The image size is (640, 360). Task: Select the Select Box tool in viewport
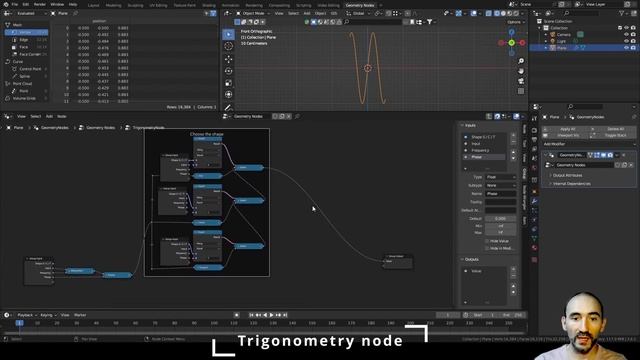pyautogui.click(x=229, y=34)
